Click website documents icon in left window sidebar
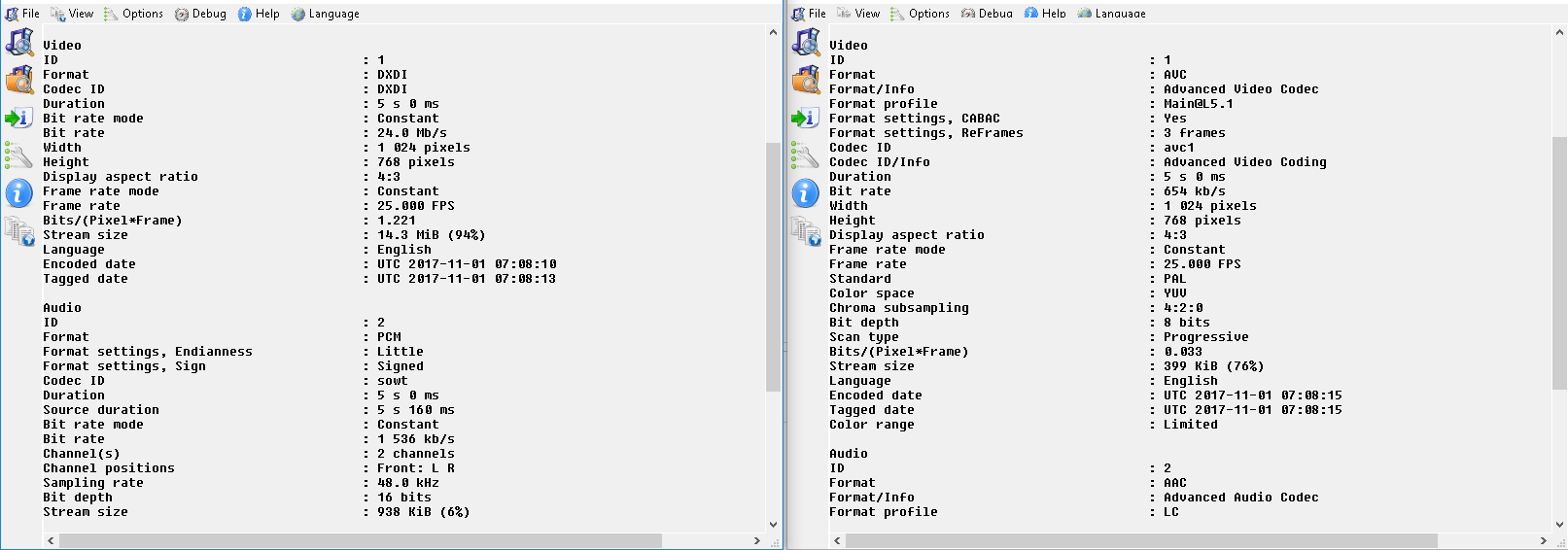Viewport: 1568px width, 550px height. tap(19, 231)
